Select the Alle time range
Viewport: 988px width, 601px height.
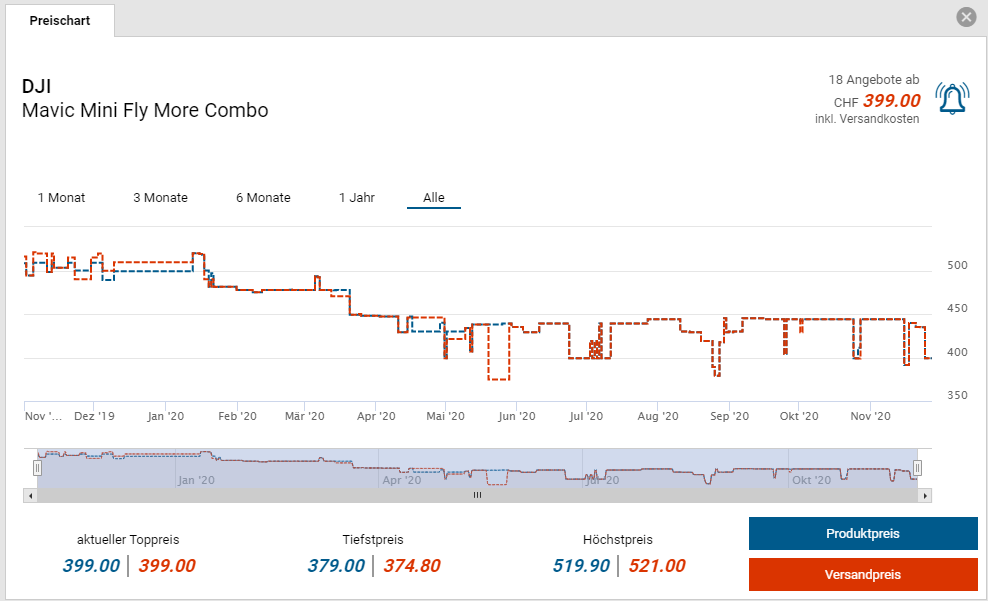pos(433,198)
